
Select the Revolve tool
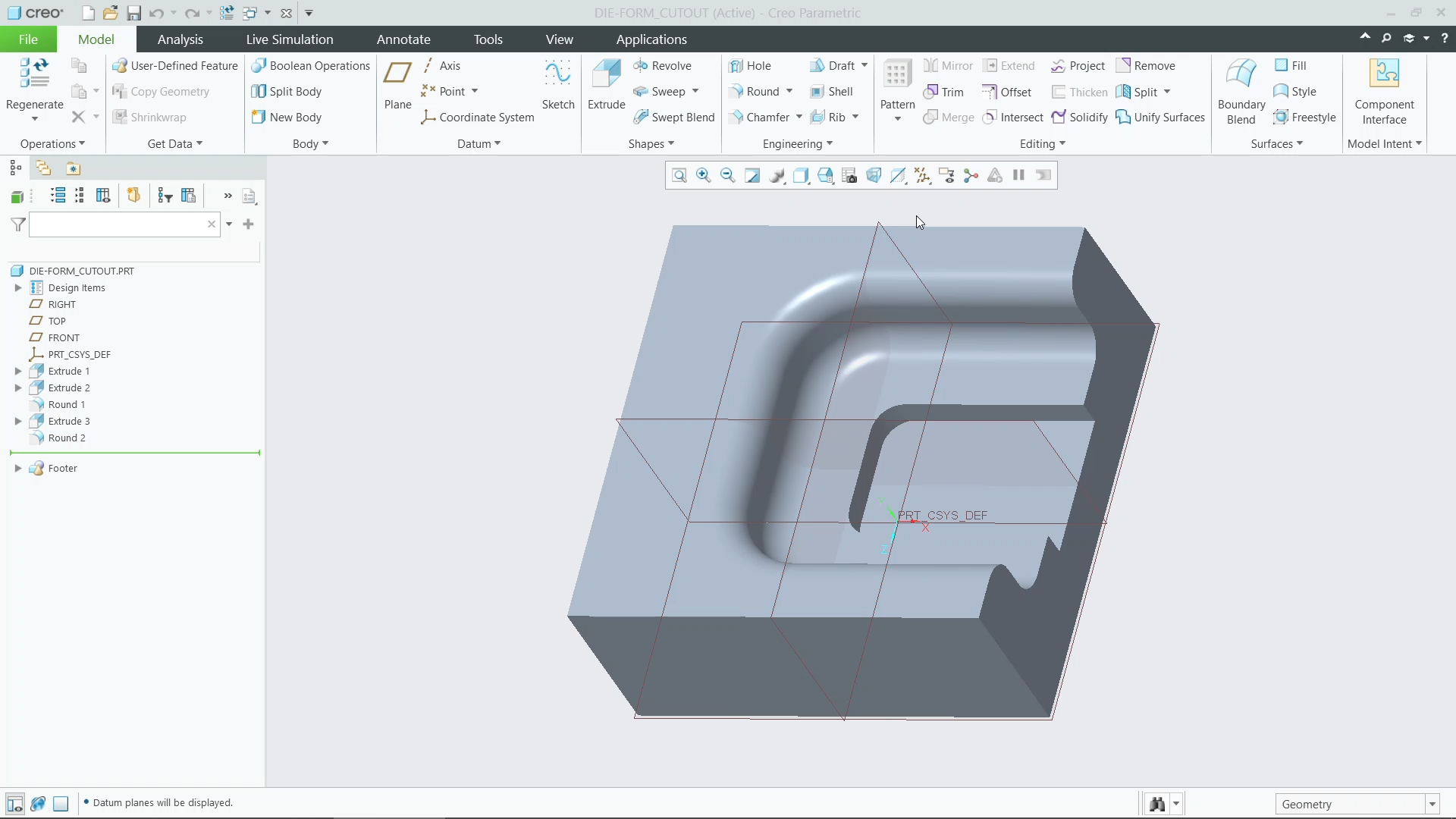[662, 66]
